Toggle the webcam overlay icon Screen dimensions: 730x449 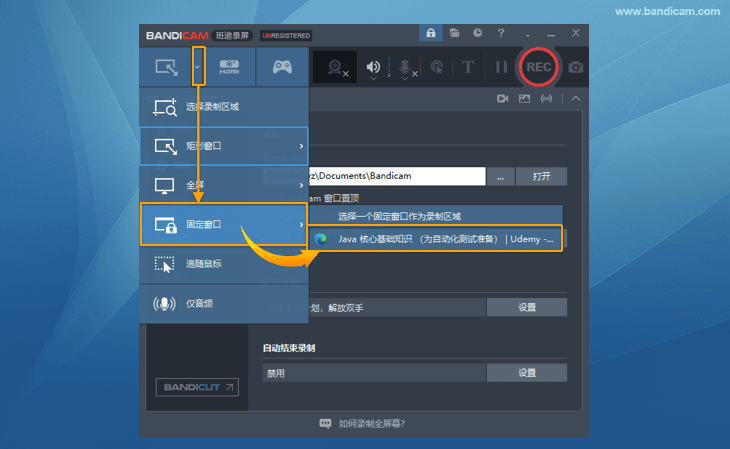pos(335,67)
